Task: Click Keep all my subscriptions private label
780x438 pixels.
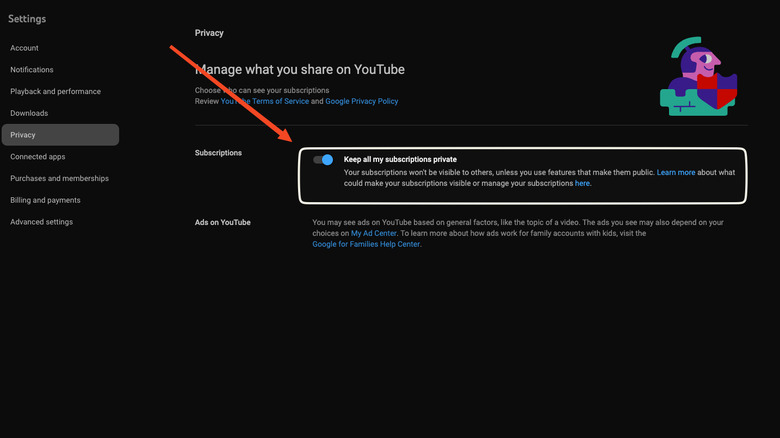Action: click(400, 159)
